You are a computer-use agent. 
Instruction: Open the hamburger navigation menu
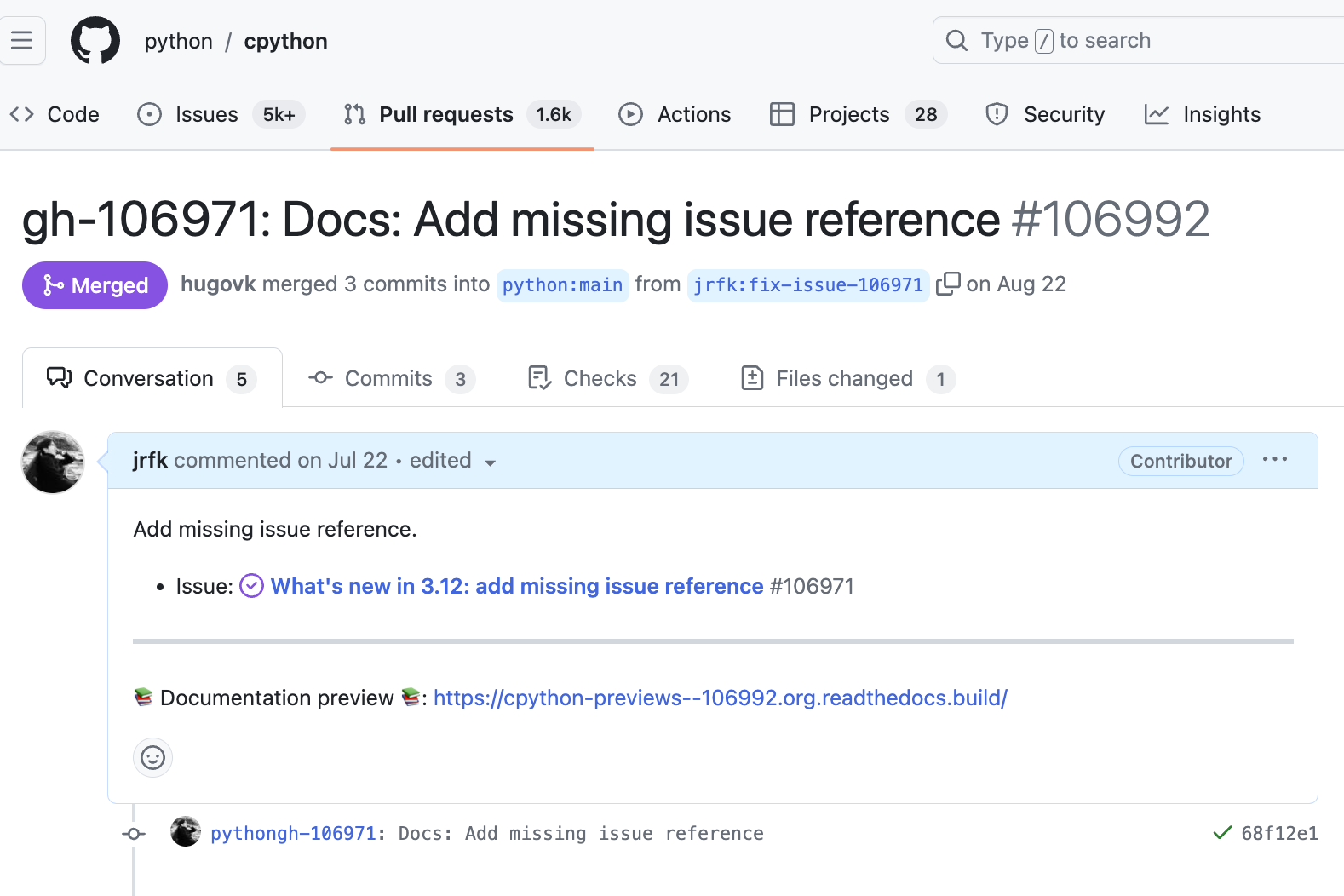(22, 41)
